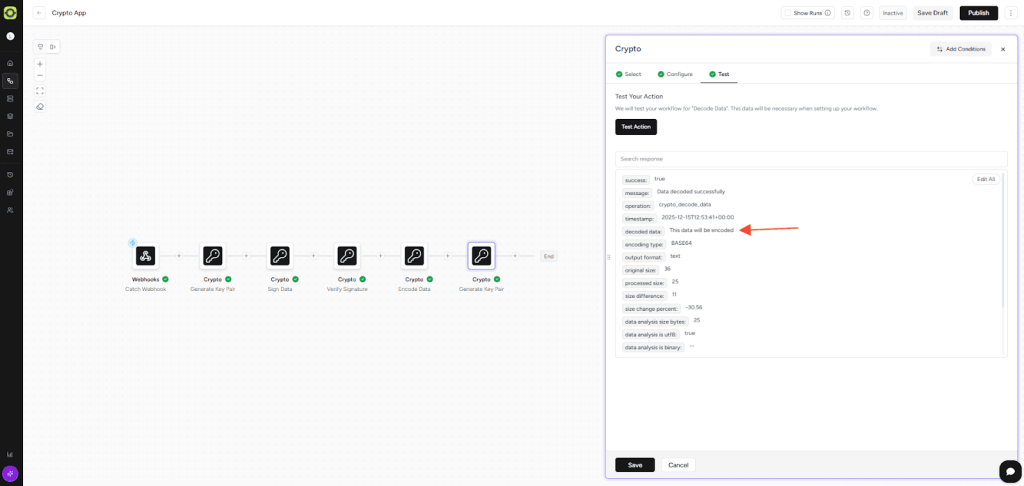
Task: Toggle the Inactive workflow status
Action: click(x=892, y=13)
